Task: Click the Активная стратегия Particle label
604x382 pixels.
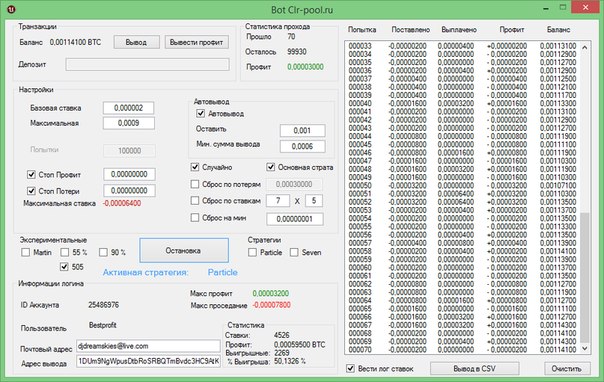Action: [x=223, y=272]
